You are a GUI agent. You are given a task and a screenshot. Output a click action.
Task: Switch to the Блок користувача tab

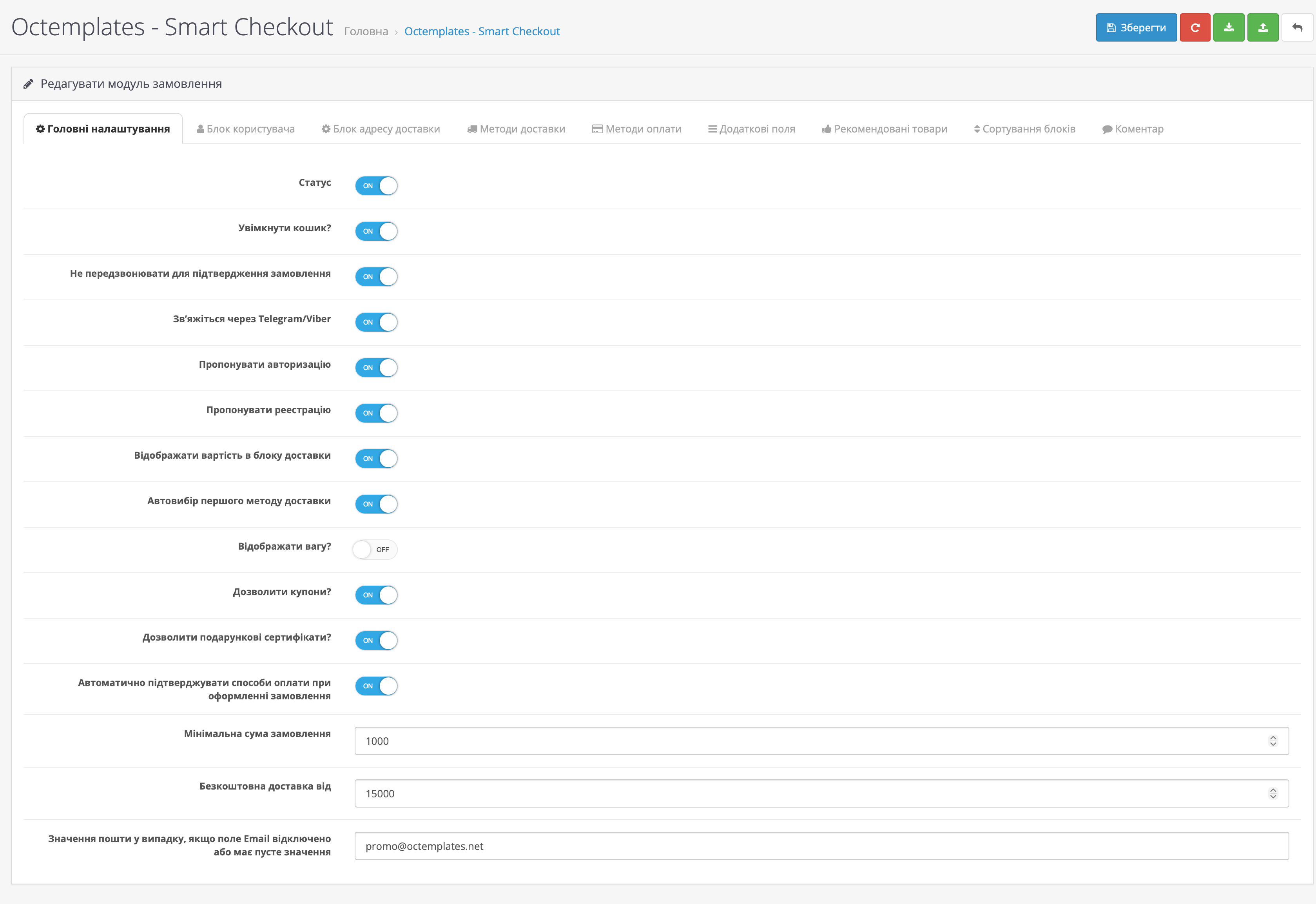(246, 129)
